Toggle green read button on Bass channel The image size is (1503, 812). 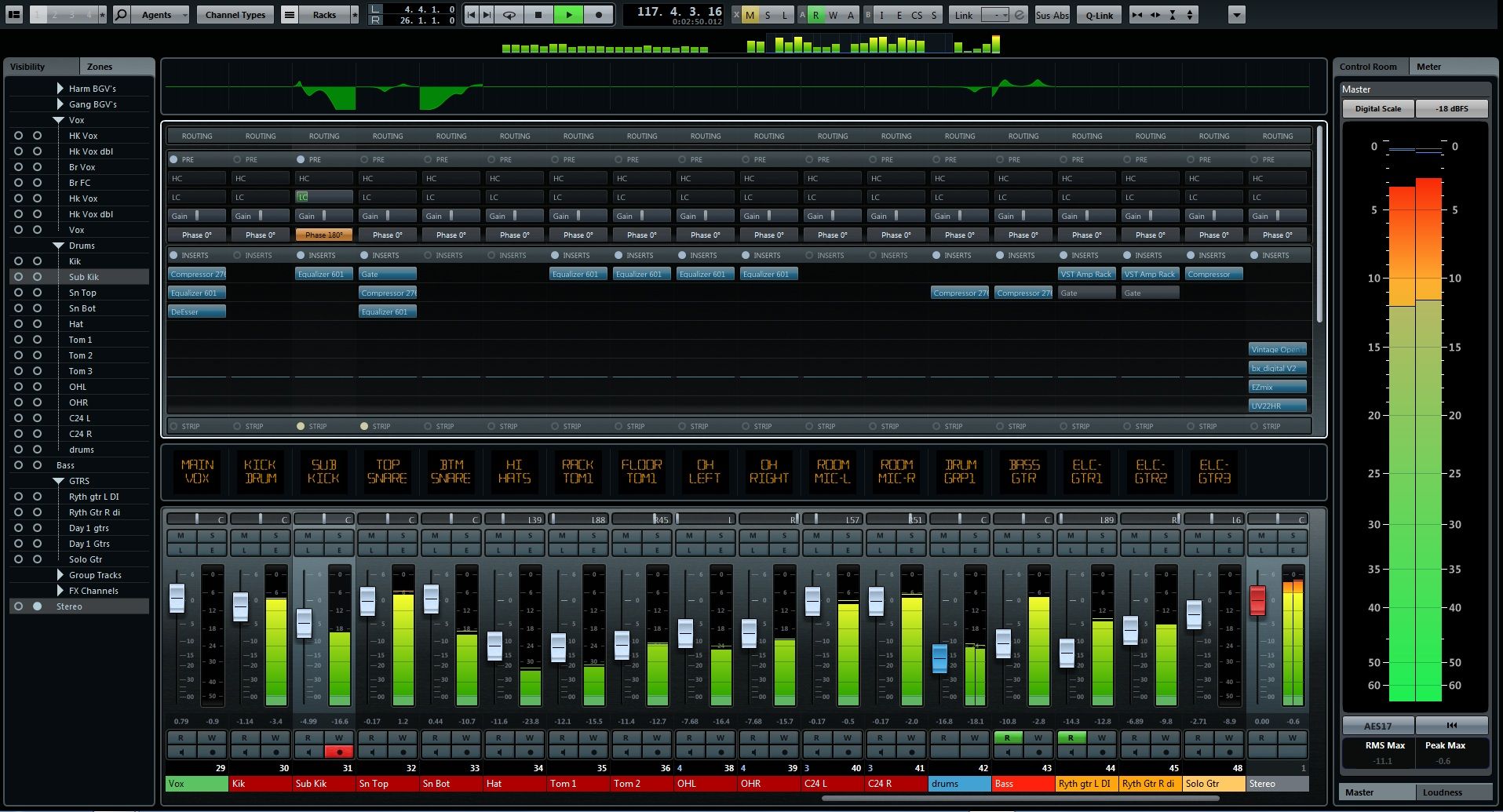point(1007,737)
